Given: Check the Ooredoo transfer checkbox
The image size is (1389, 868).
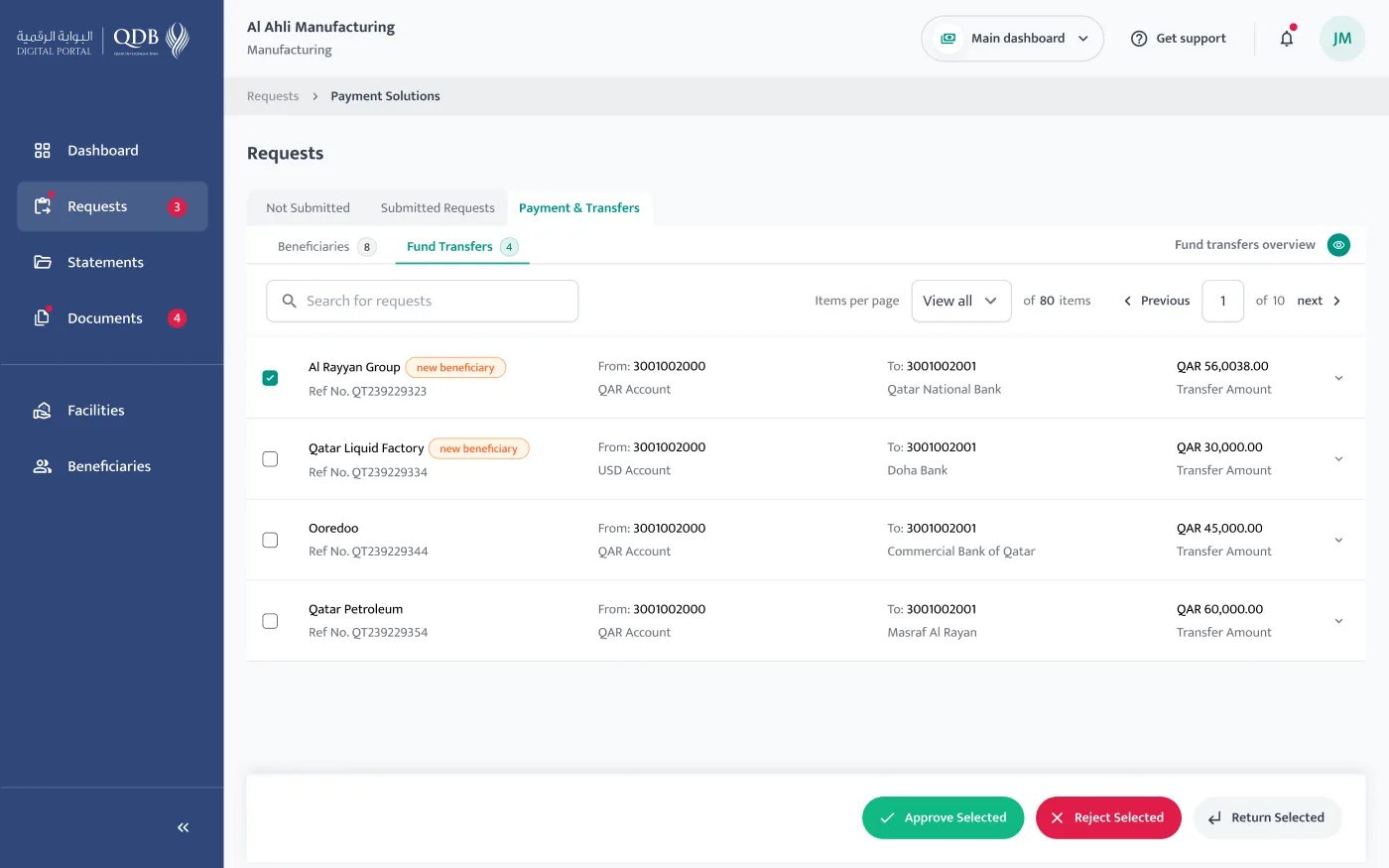Looking at the screenshot, I should pyautogui.click(x=270, y=540).
